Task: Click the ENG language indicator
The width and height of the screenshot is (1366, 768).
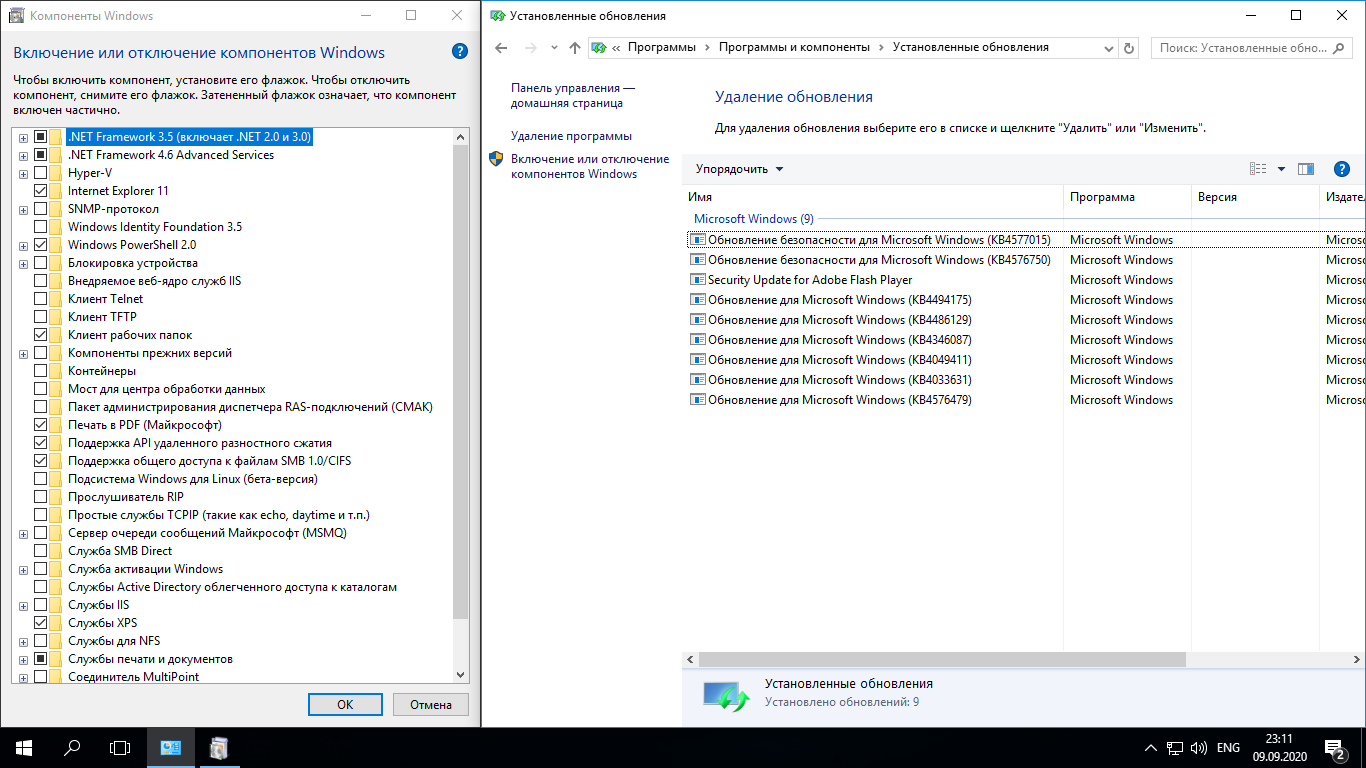Action: click(x=1228, y=748)
